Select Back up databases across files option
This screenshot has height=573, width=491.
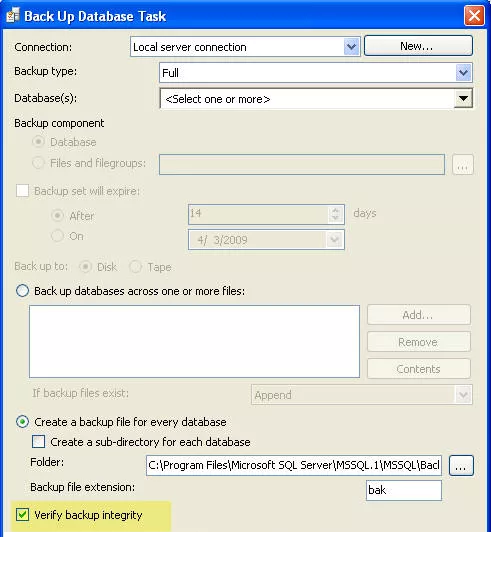point(22,291)
